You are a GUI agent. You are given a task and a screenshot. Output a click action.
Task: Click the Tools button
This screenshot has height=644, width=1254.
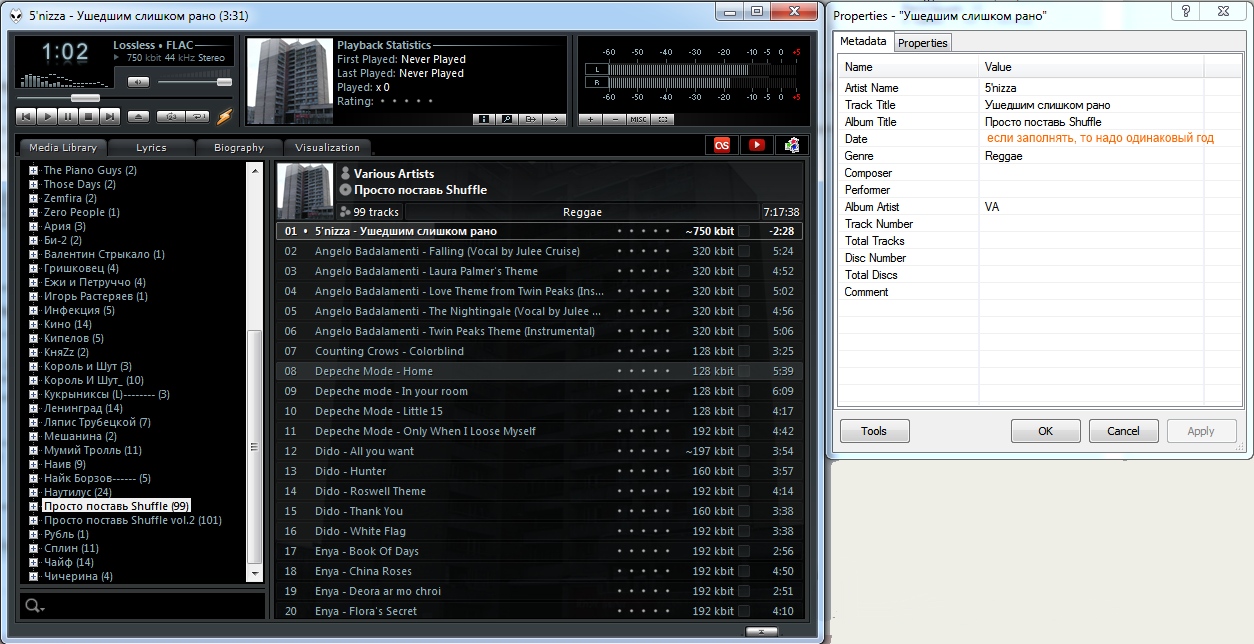(874, 431)
